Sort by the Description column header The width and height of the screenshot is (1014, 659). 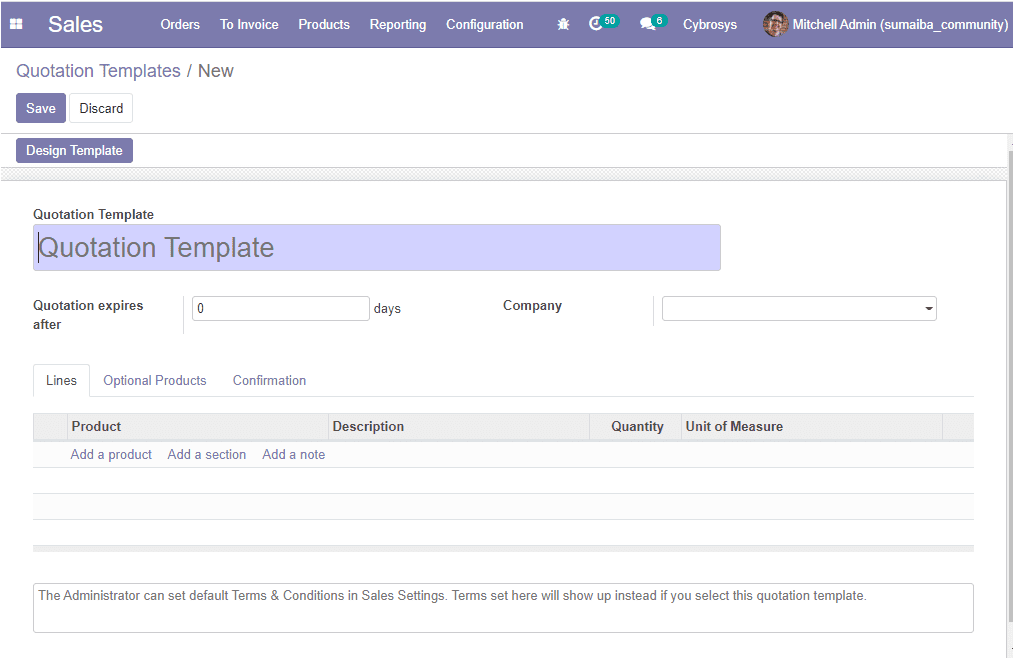click(x=458, y=426)
